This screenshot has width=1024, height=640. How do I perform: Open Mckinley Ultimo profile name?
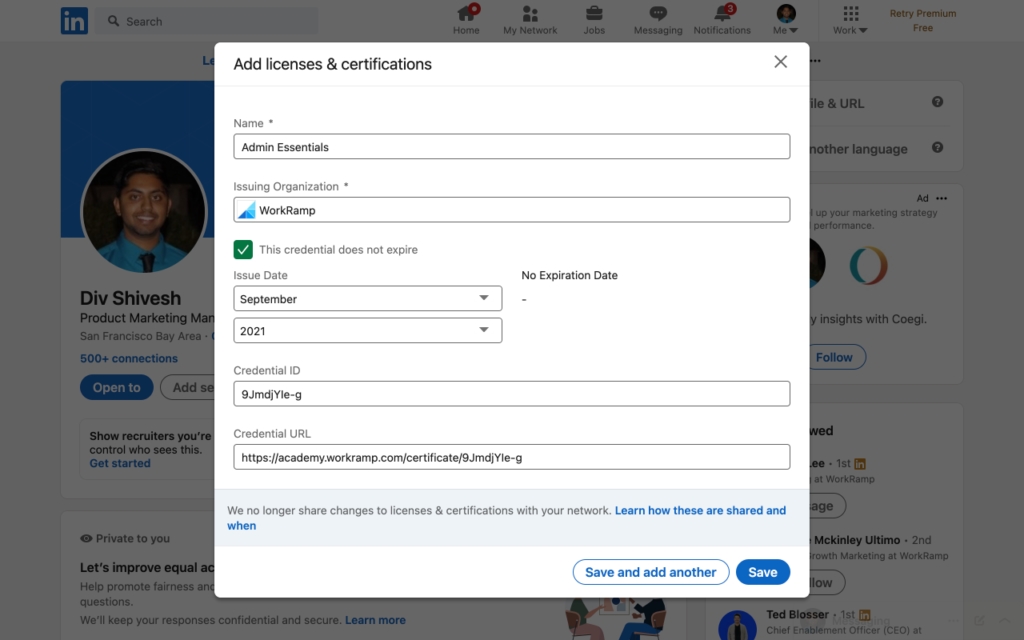(856, 540)
